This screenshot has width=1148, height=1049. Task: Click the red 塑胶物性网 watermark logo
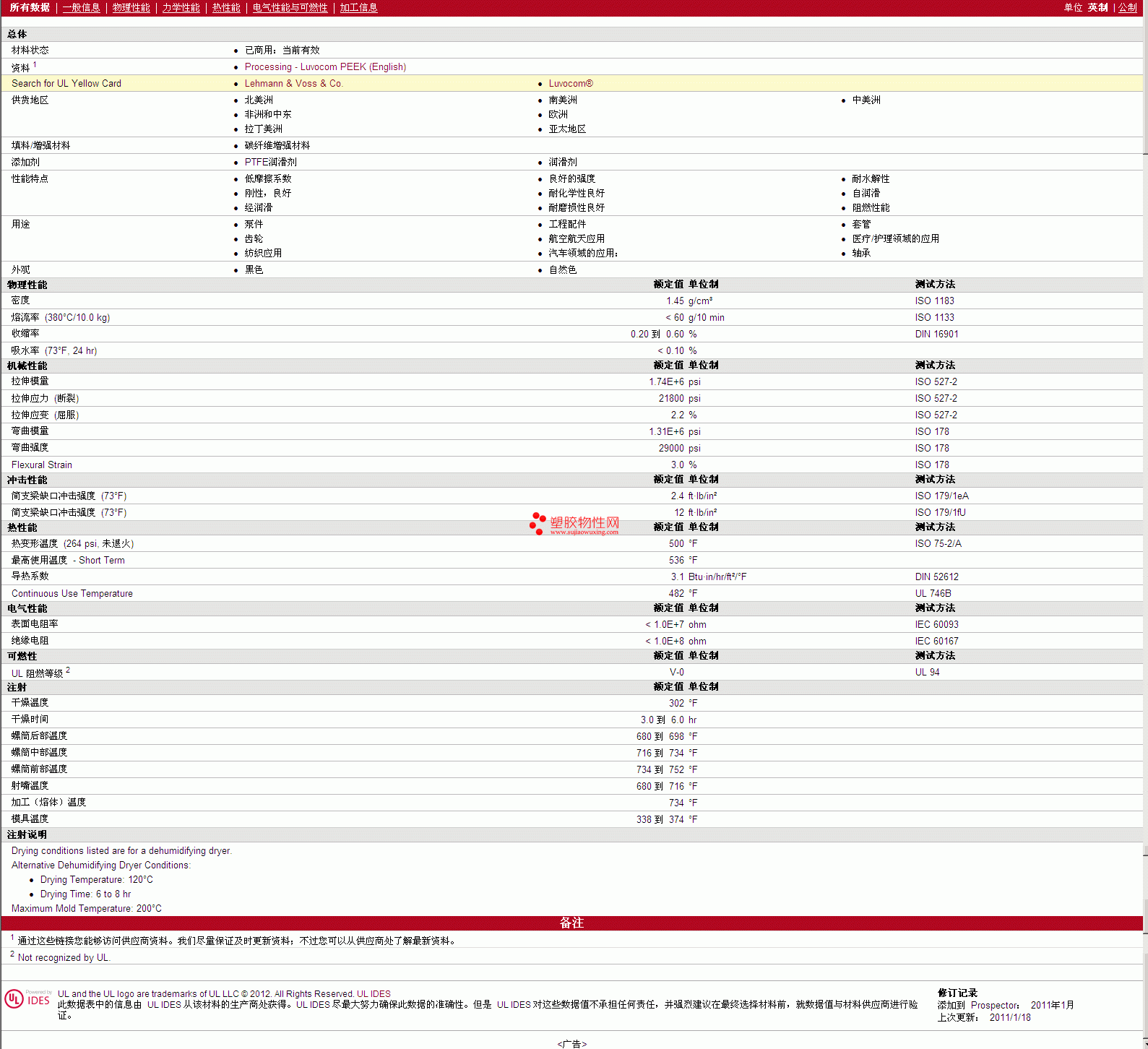click(x=574, y=524)
